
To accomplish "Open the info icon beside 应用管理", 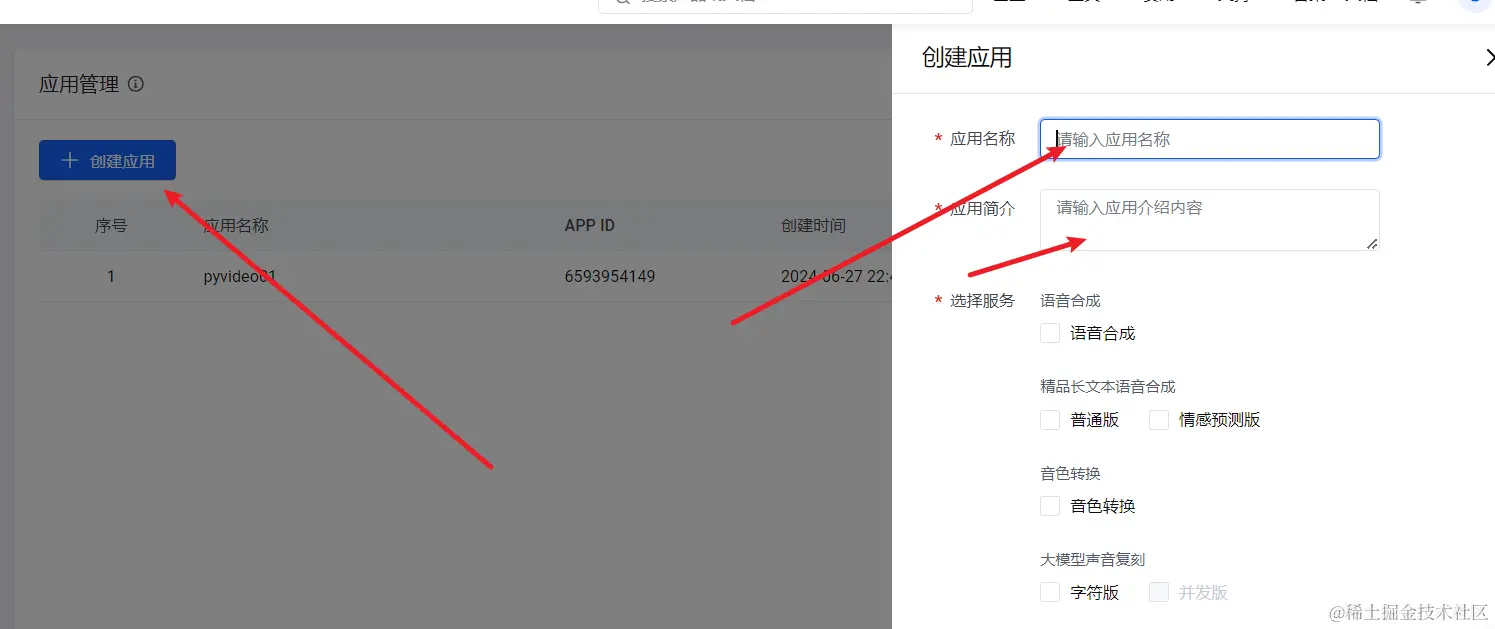I will tap(136, 84).
